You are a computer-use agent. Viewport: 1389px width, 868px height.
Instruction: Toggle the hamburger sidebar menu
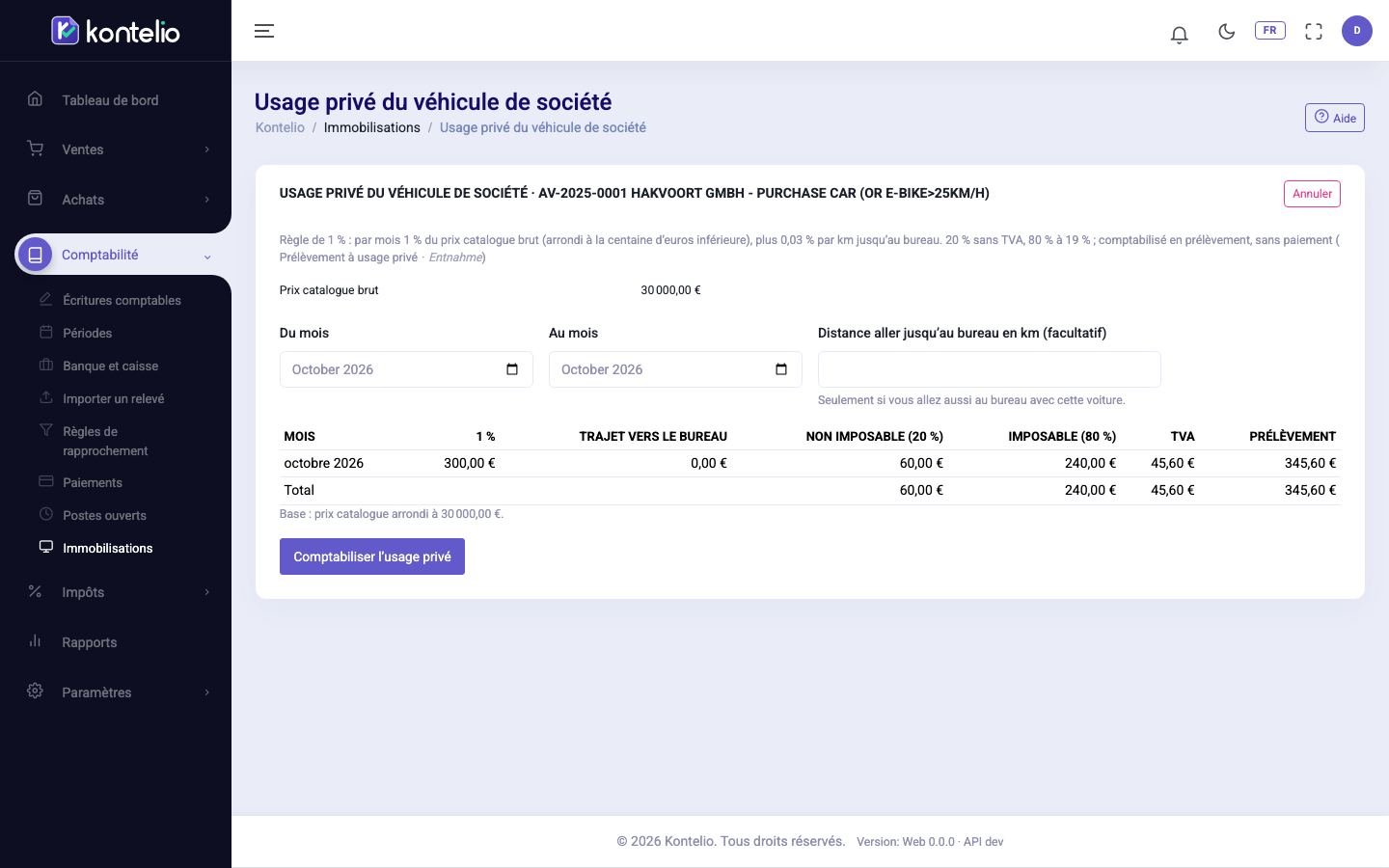(264, 31)
